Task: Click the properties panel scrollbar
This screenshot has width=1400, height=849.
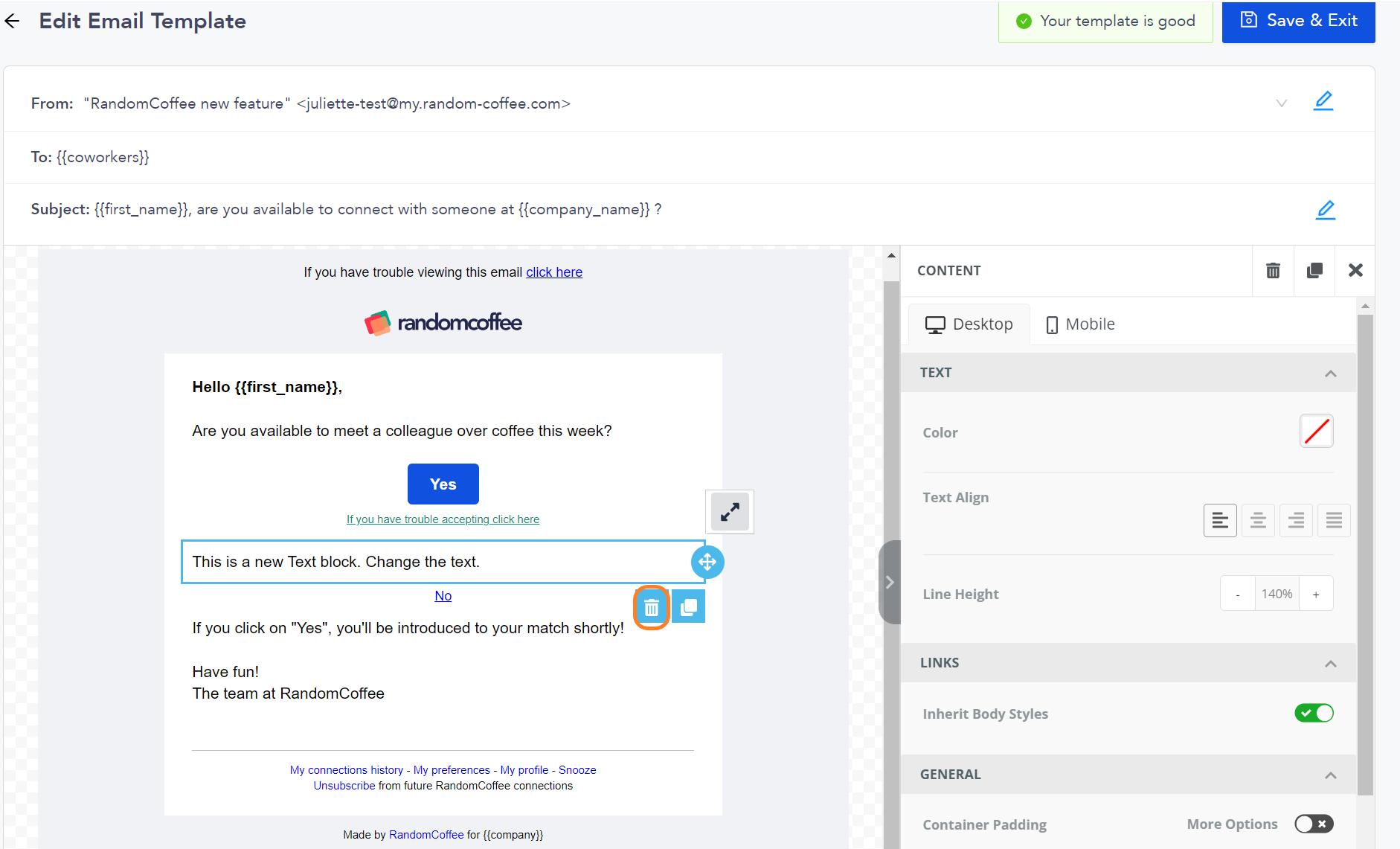Action: click(1365, 554)
